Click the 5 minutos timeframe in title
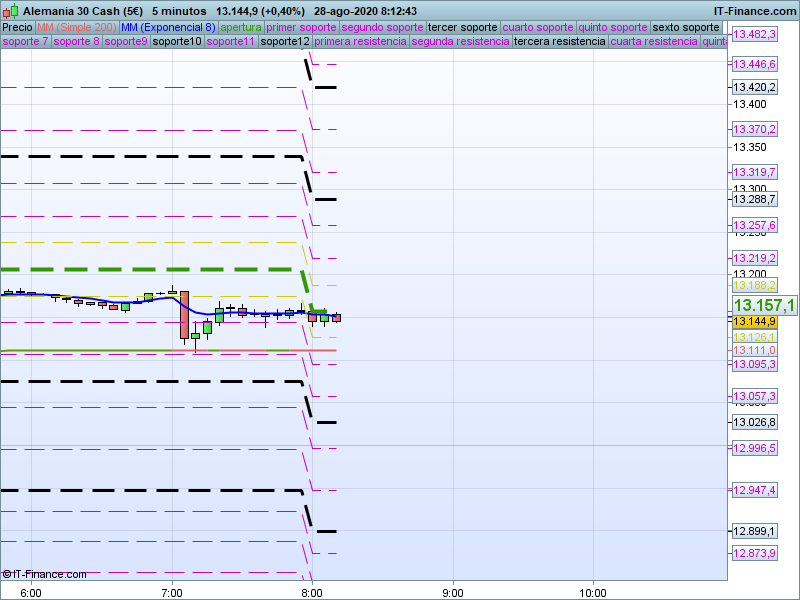The image size is (800, 600). click(179, 11)
